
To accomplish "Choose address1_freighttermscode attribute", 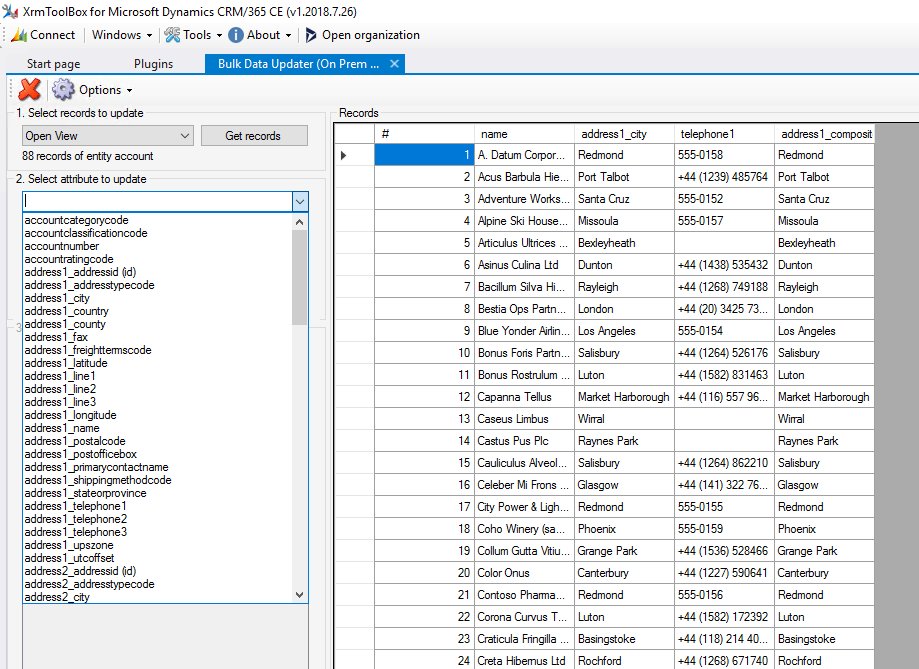I will tap(88, 350).
